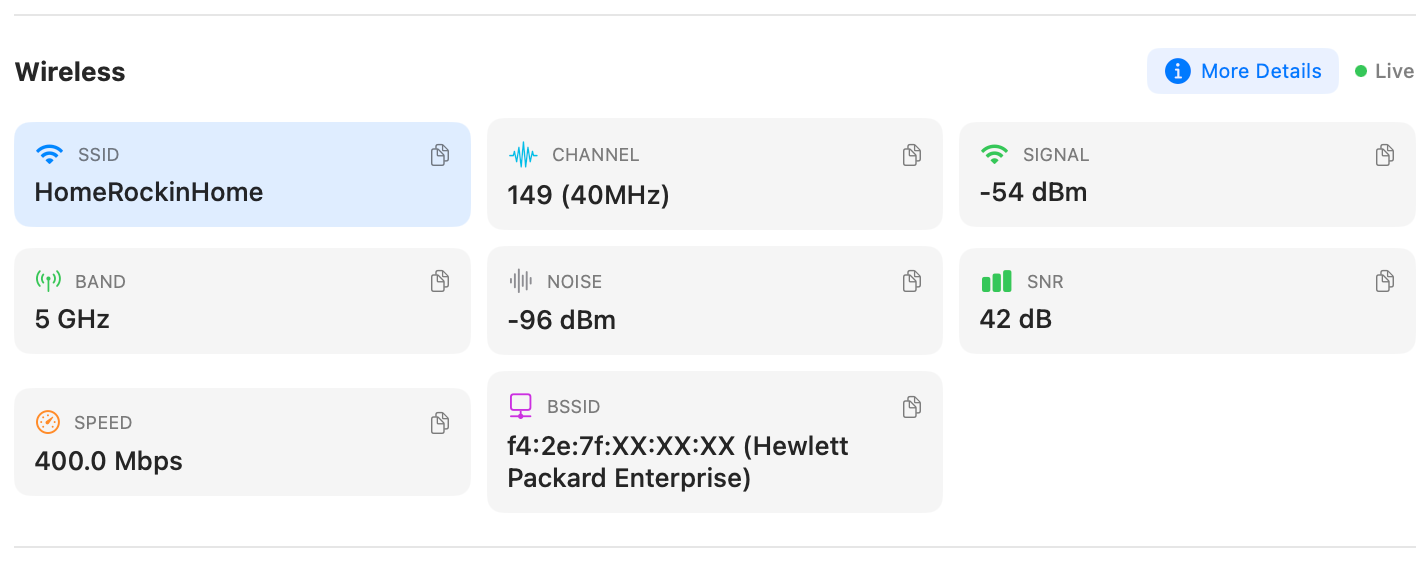Click the orange speedometer icon
Screen dimensions: 1428x568
point(48,422)
